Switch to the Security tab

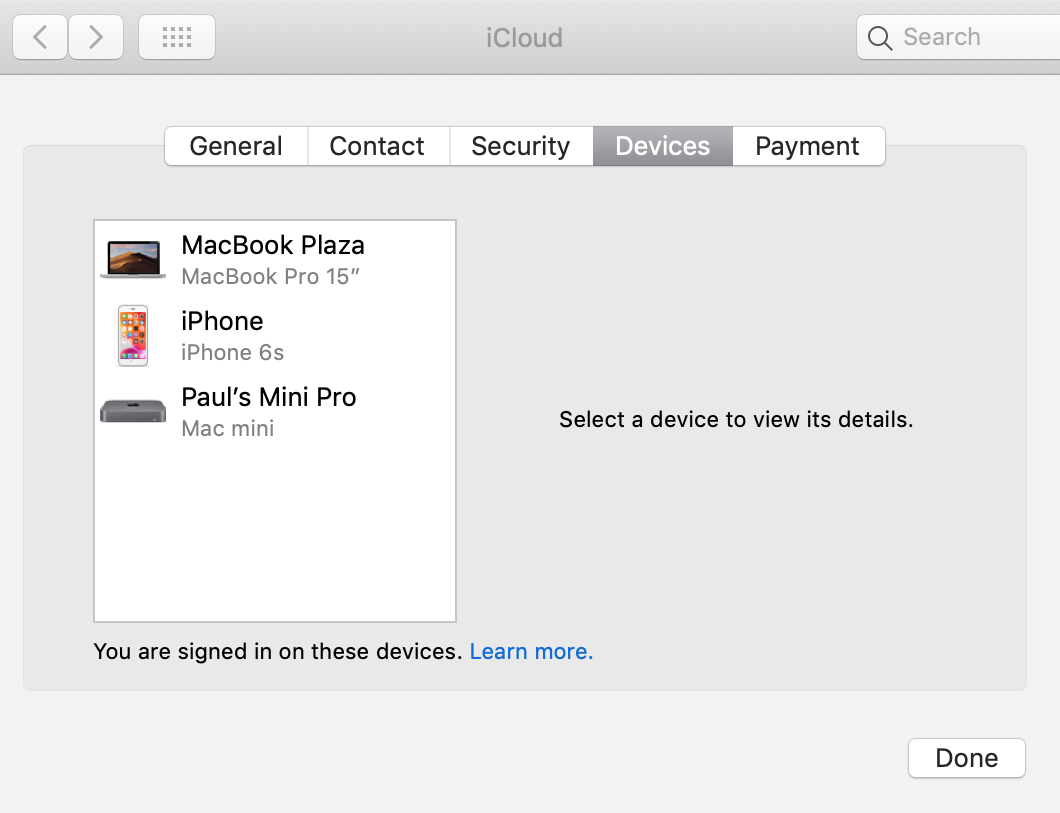click(x=521, y=146)
